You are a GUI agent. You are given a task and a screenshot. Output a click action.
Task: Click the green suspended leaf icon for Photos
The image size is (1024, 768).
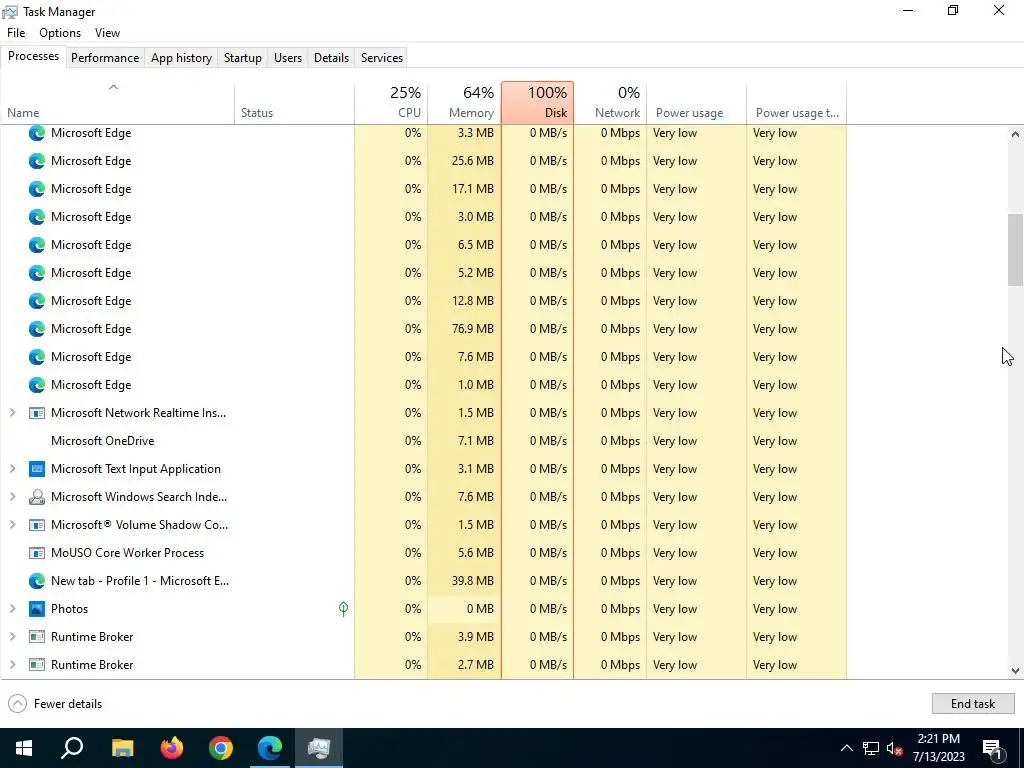[344, 609]
